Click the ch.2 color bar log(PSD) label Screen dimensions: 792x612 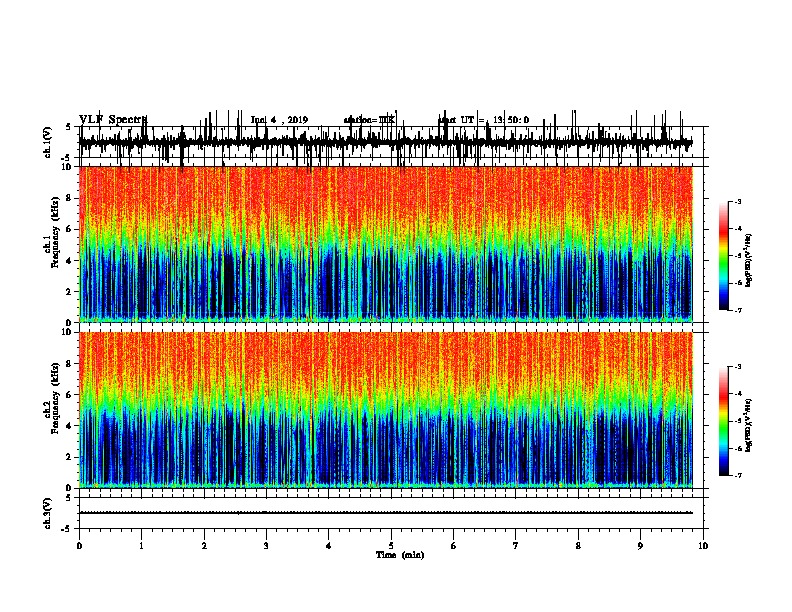pyautogui.click(x=749, y=425)
